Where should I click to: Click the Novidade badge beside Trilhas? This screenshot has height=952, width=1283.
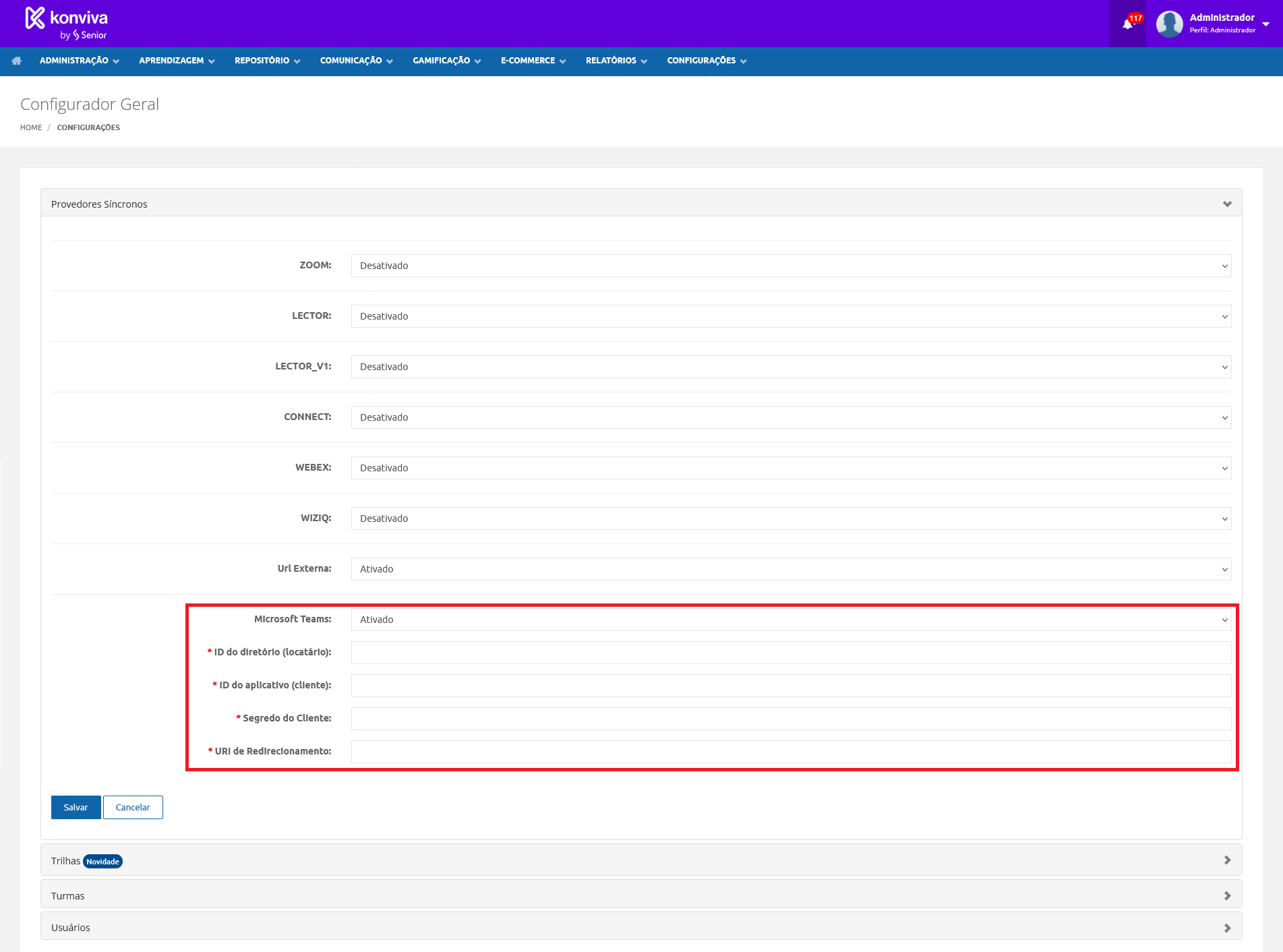coord(102,862)
